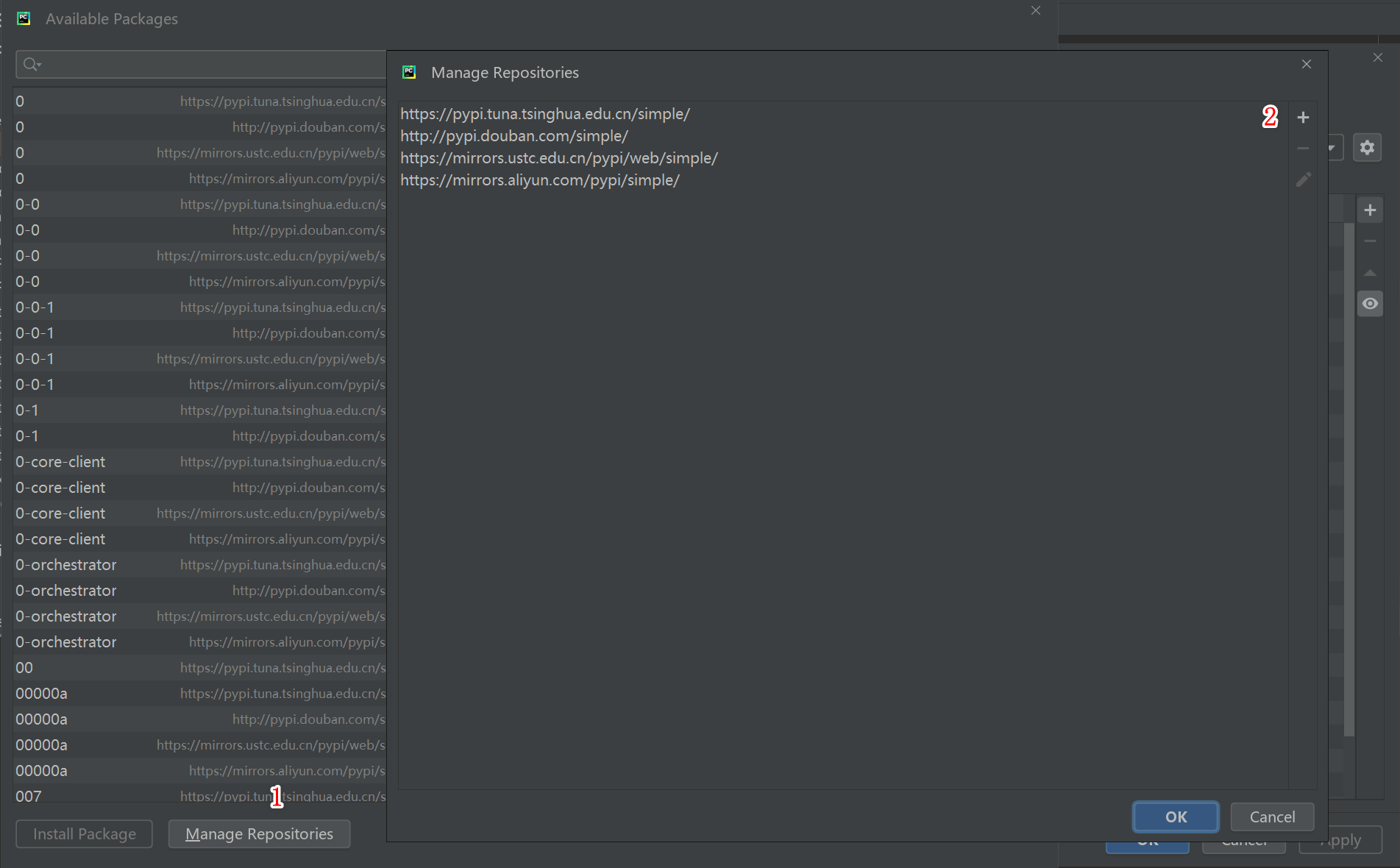Select package 0-0-1 from the douban repository

click(200, 333)
